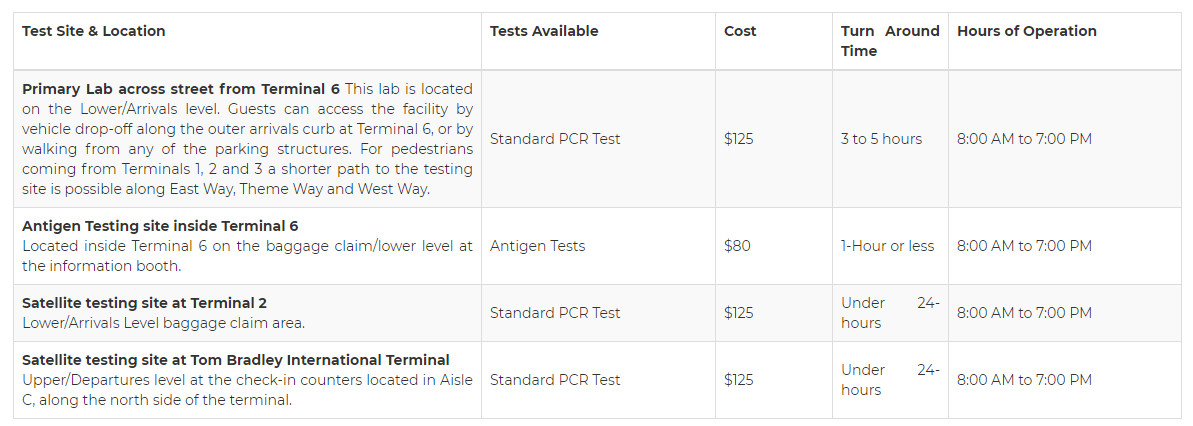Select the 'Tests Available' column header
This screenshot has height=426, width=1193.
click(x=544, y=31)
